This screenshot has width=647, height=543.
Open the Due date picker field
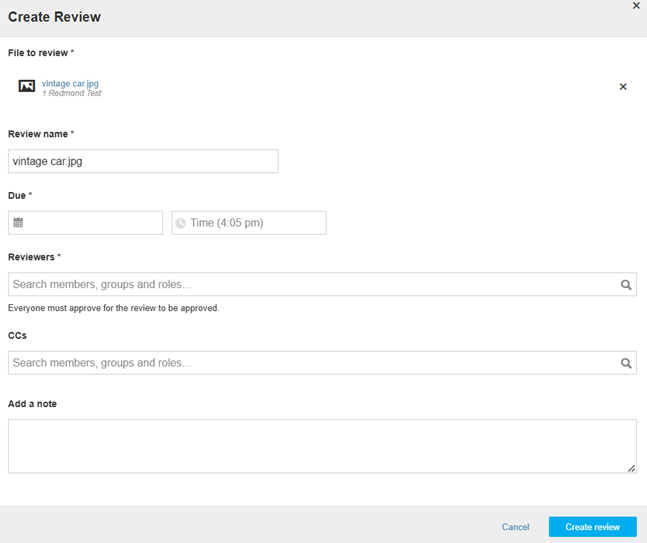[85, 223]
